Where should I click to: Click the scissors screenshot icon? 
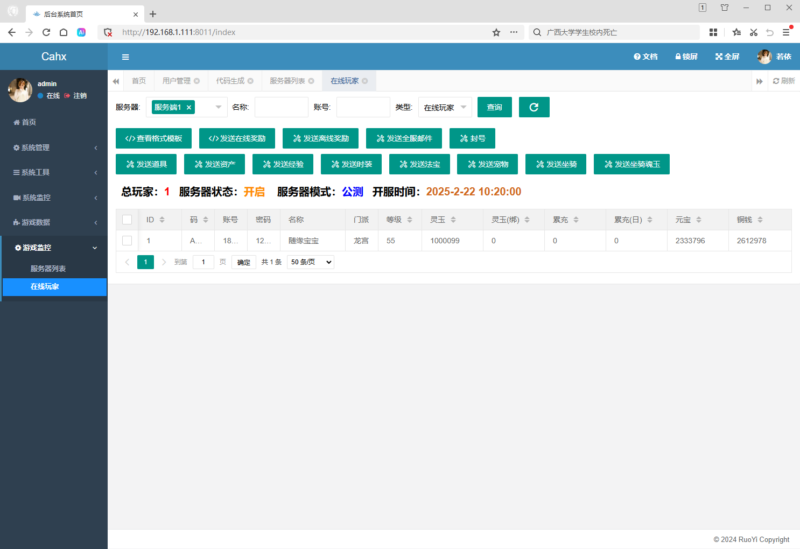pos(754,32)
